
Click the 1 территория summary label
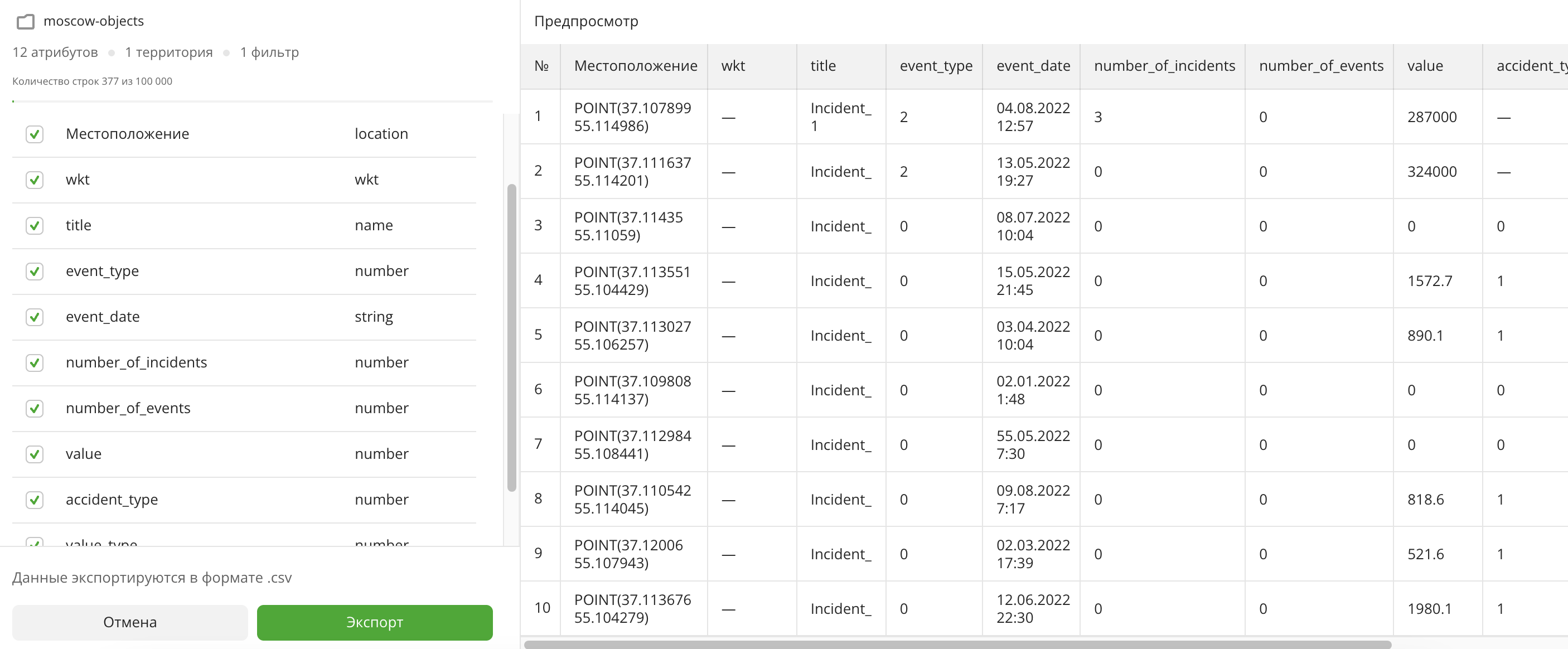tap(168, 52)
